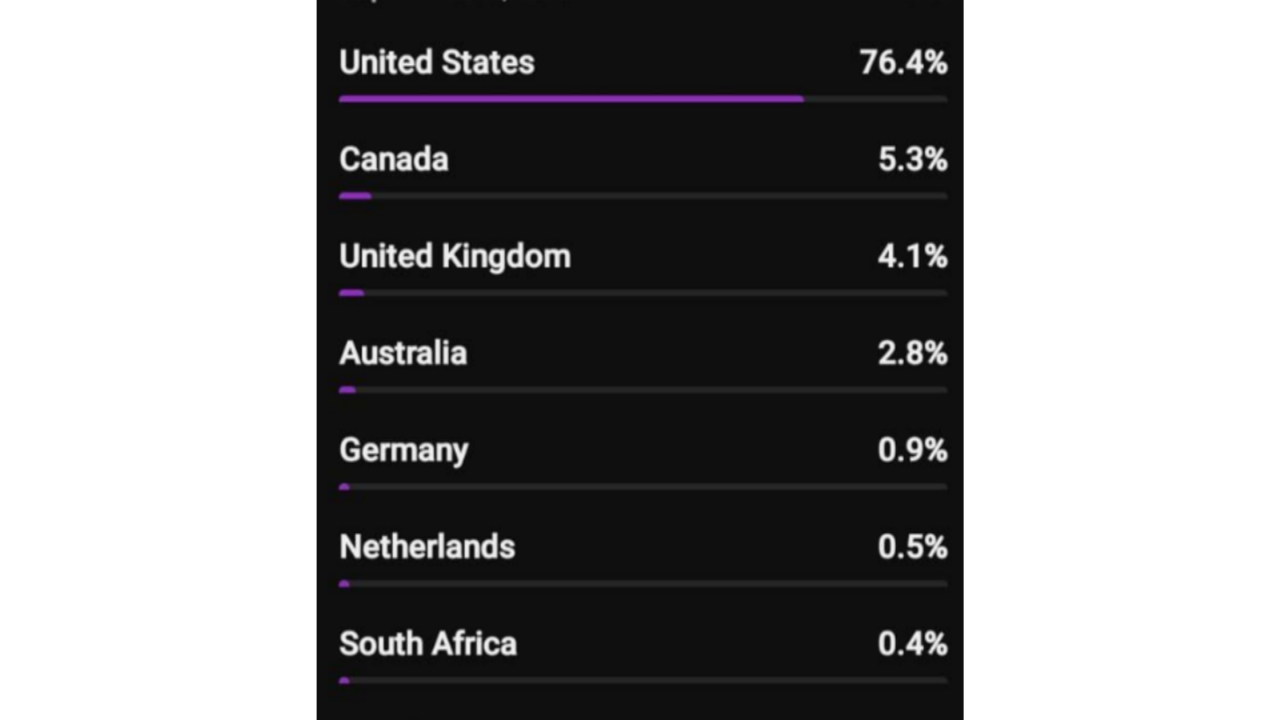This screenshot has height=720, width=1280.
Task: Choose the Australia country label
Action: [403, 353]
